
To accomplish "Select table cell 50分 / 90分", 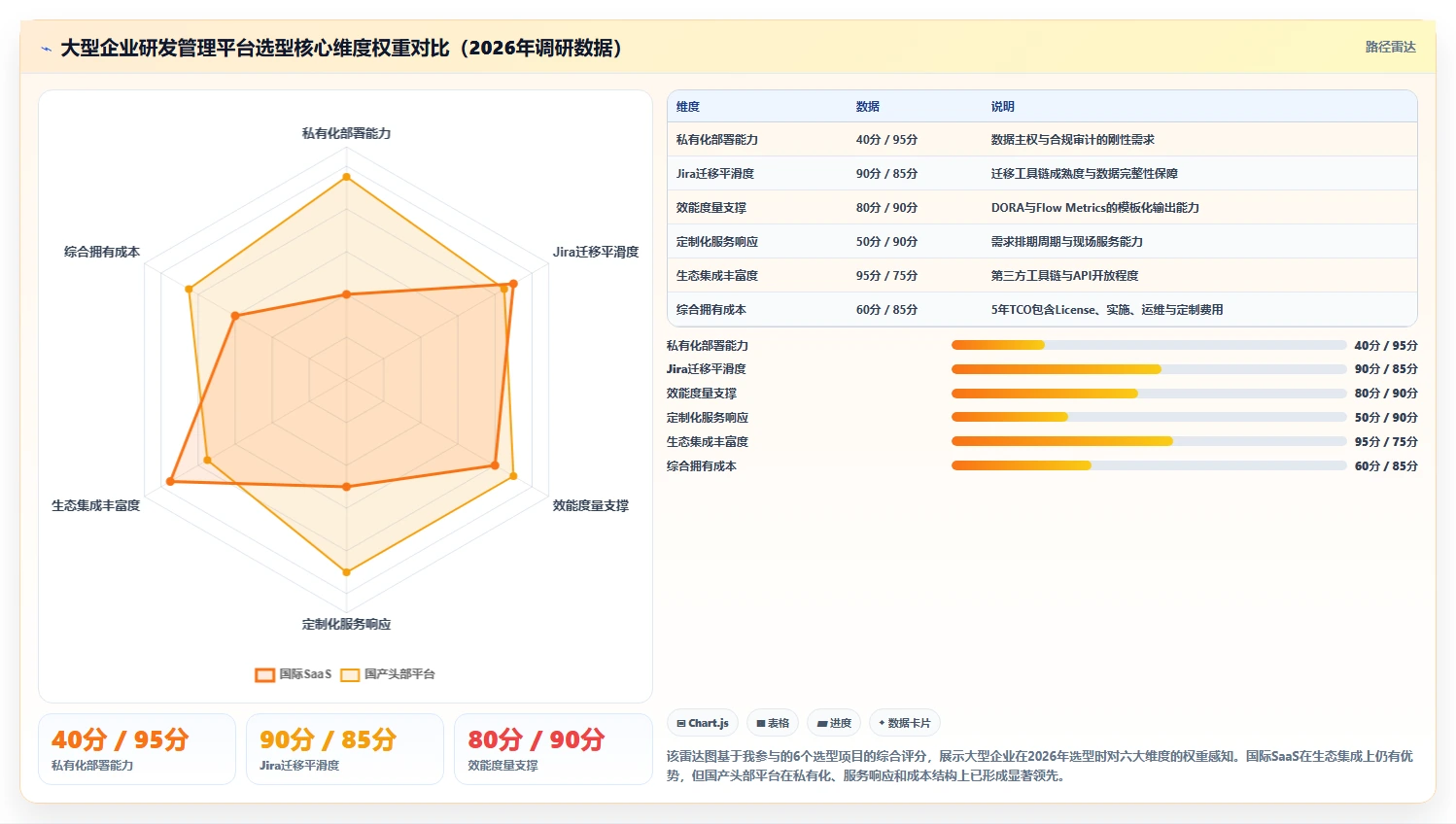I will pos(886,242).
